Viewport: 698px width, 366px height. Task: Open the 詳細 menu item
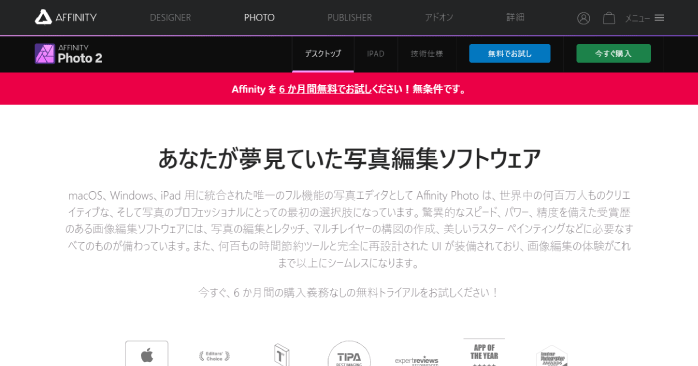(x=515, y=18)
